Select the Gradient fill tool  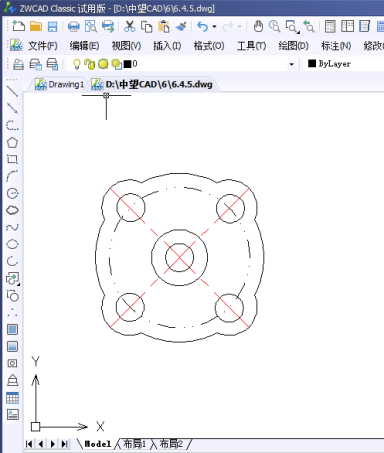pos(12,346)
